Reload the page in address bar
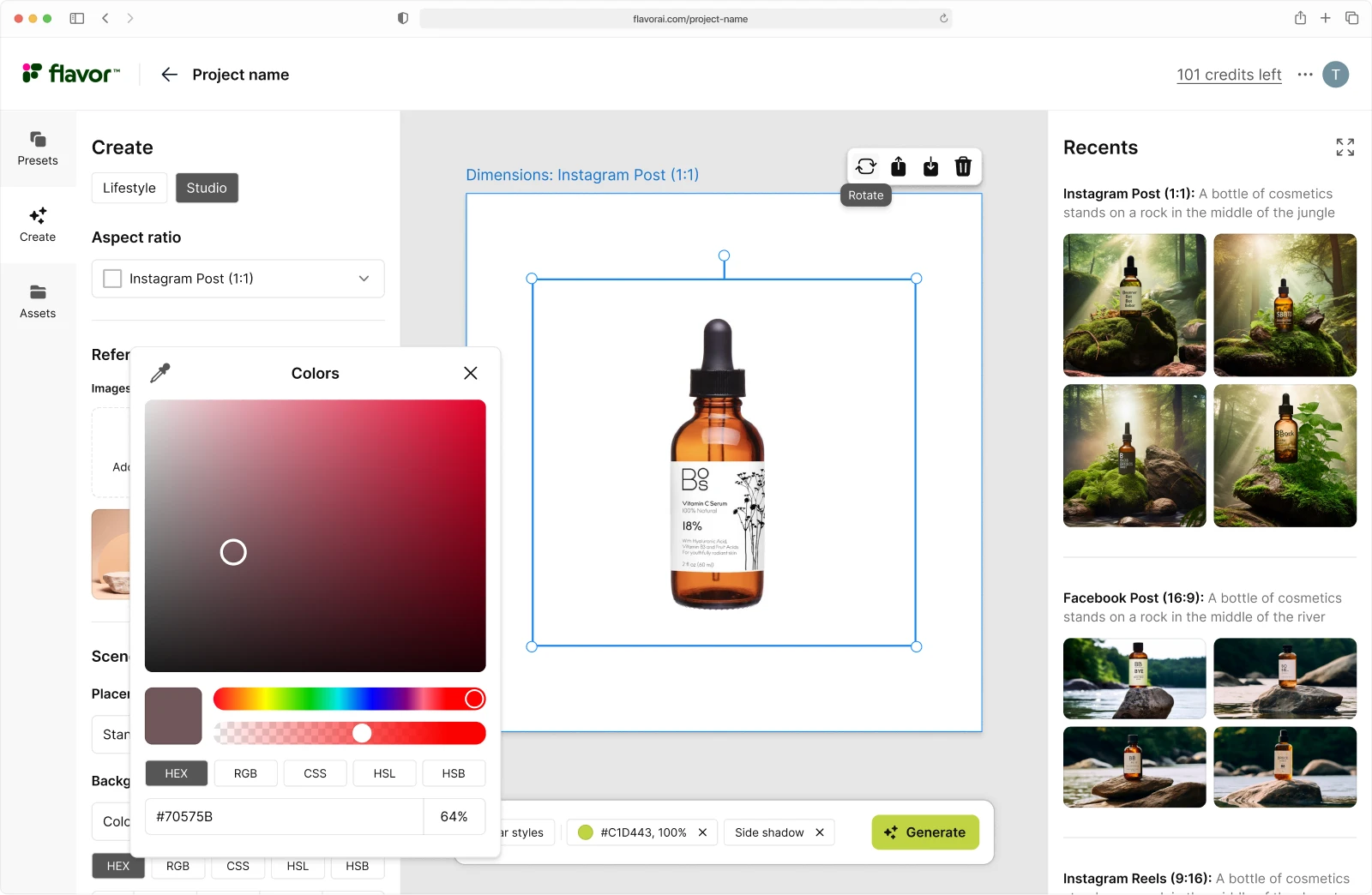1372x895 pixels. pyautogui.click(x=943, y=18)
